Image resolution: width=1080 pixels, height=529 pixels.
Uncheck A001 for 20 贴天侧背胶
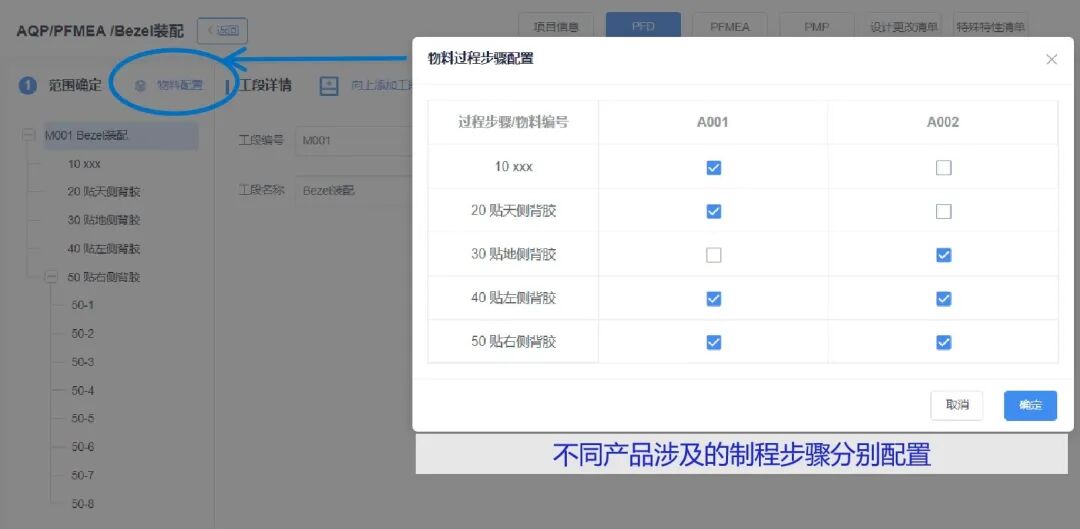tap(714, 211)
